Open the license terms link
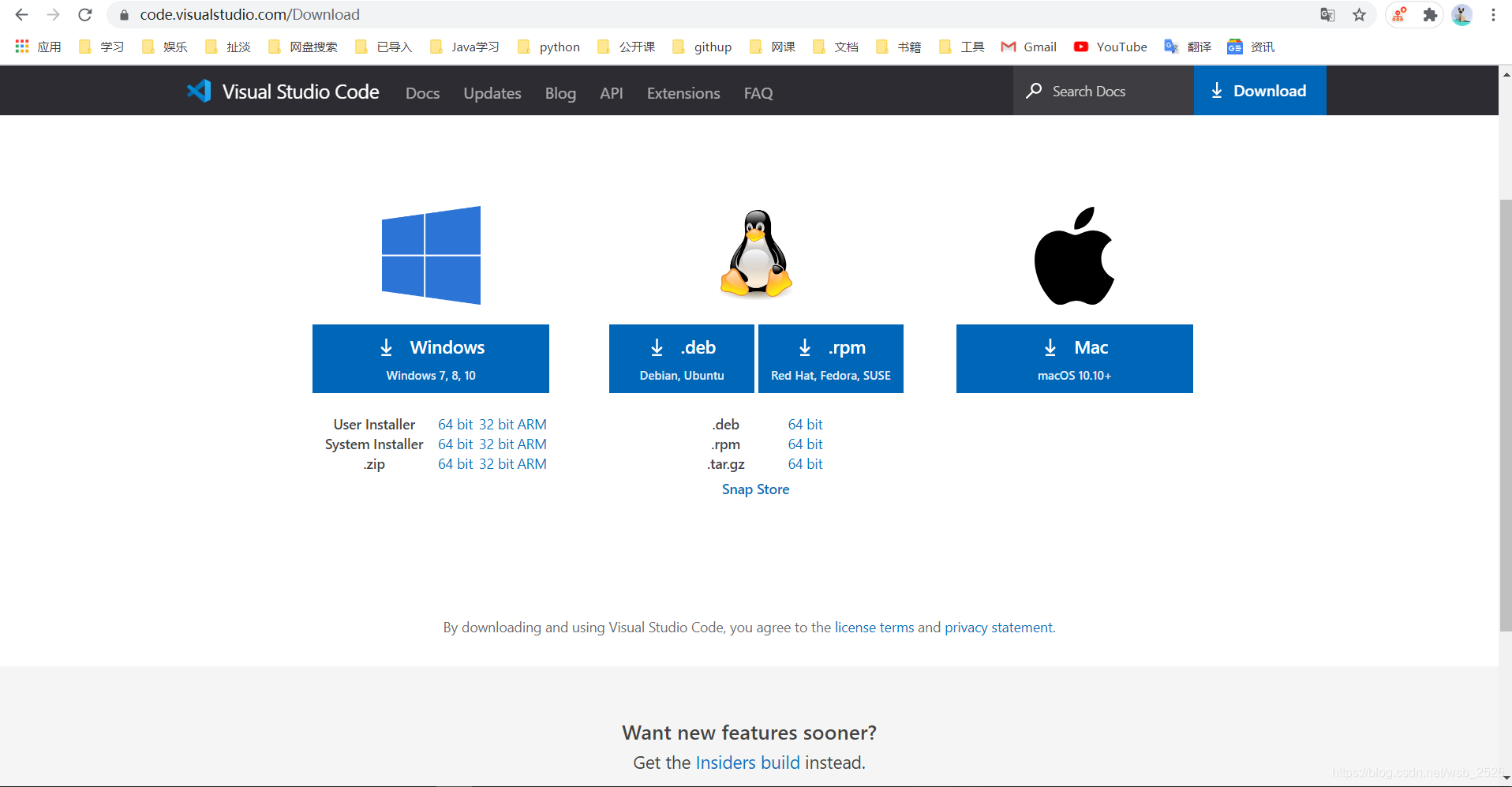Viewport: 1512px width, 787px height. [x=874, y=628]
